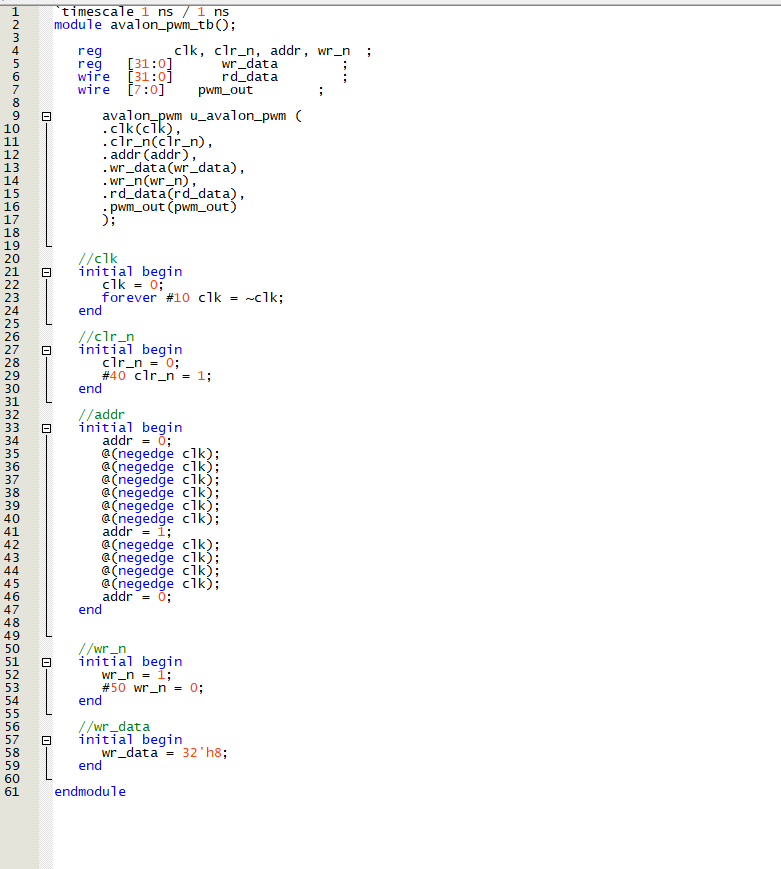
Task: Click the 'end' keyword on line 47
Action: tap(90, 610)
